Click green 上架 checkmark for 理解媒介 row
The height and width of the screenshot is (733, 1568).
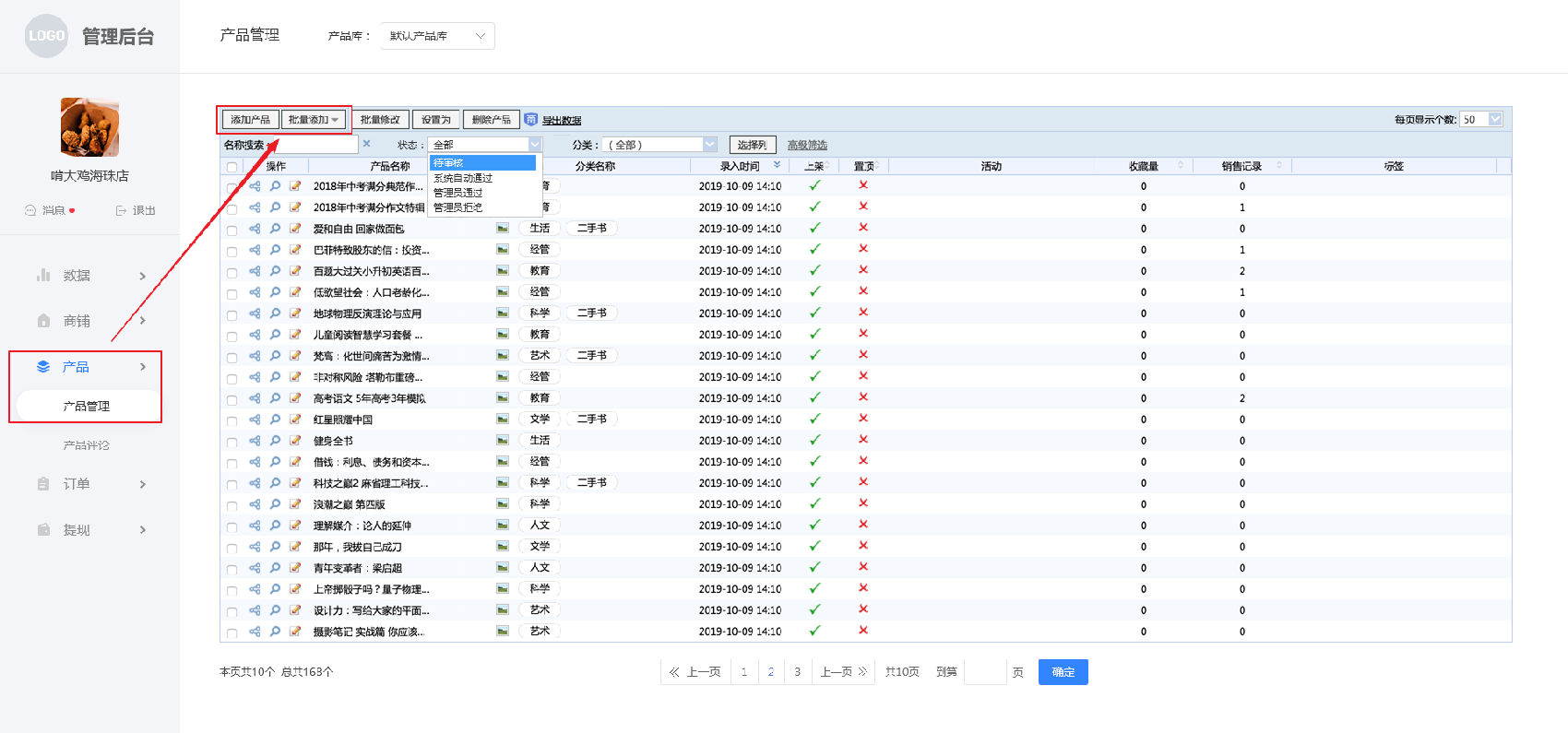point(814,526)
